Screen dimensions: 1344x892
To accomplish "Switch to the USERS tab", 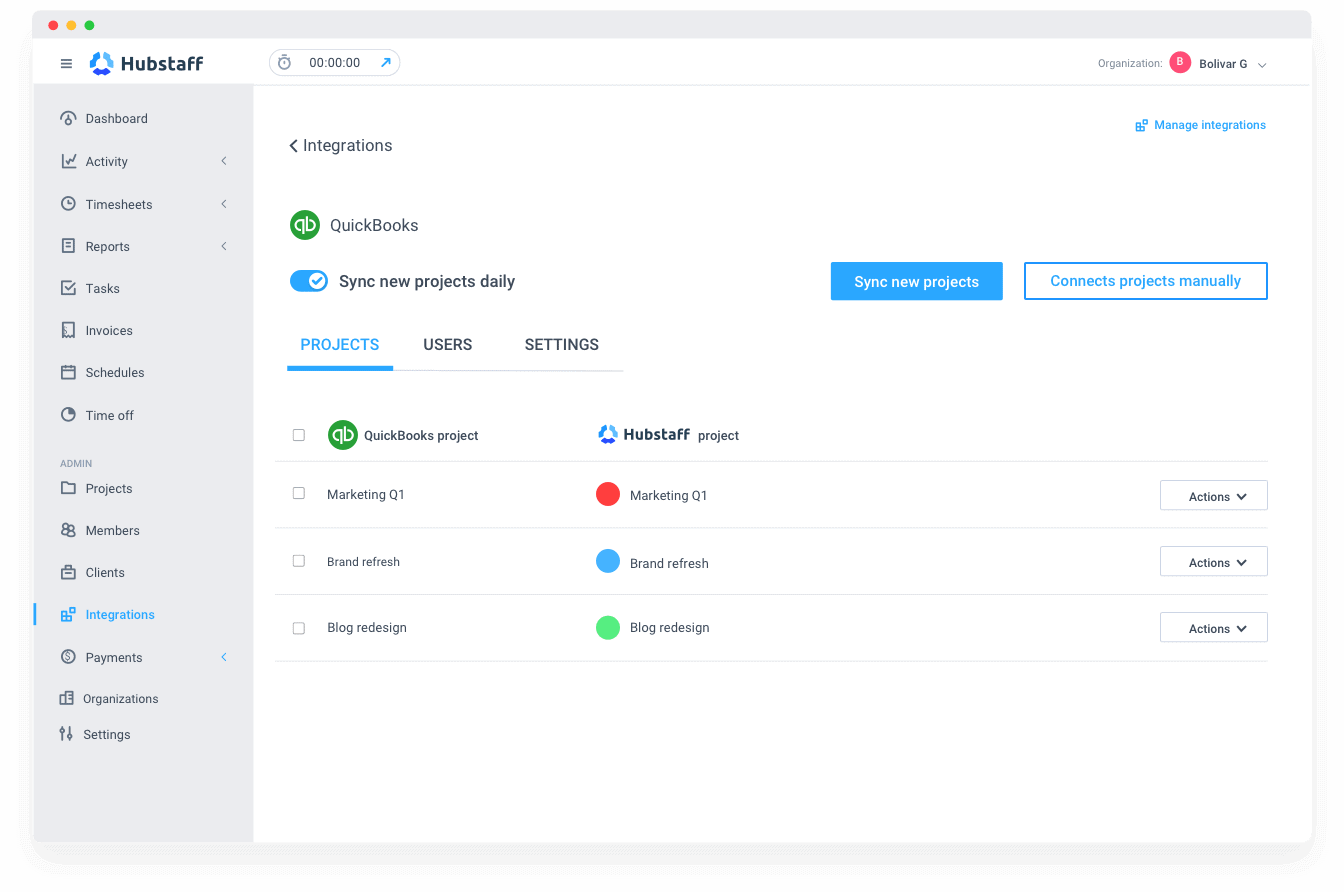I will coord(448,345).
